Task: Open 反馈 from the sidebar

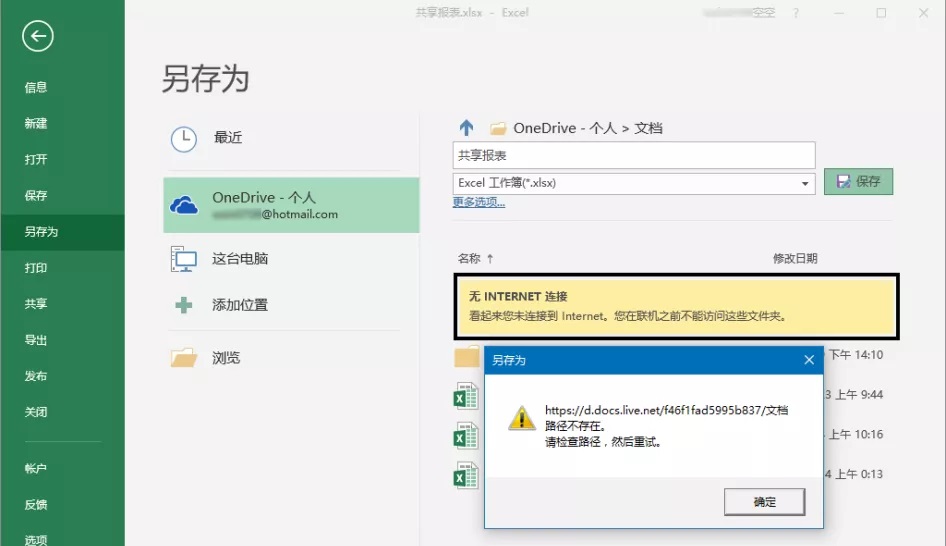Action: [36, 504]
